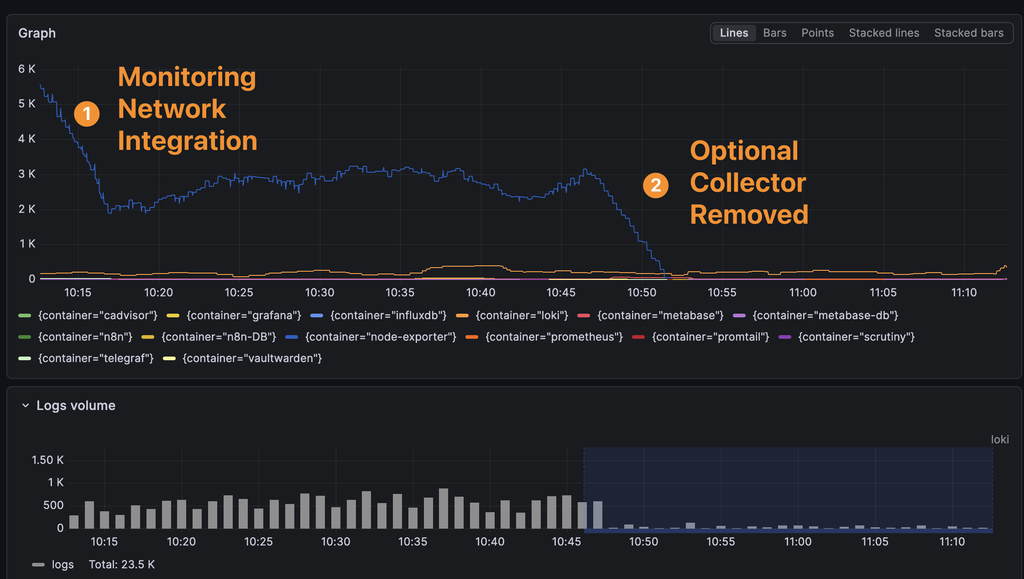Toggle scrutiny series in legend

856,337
